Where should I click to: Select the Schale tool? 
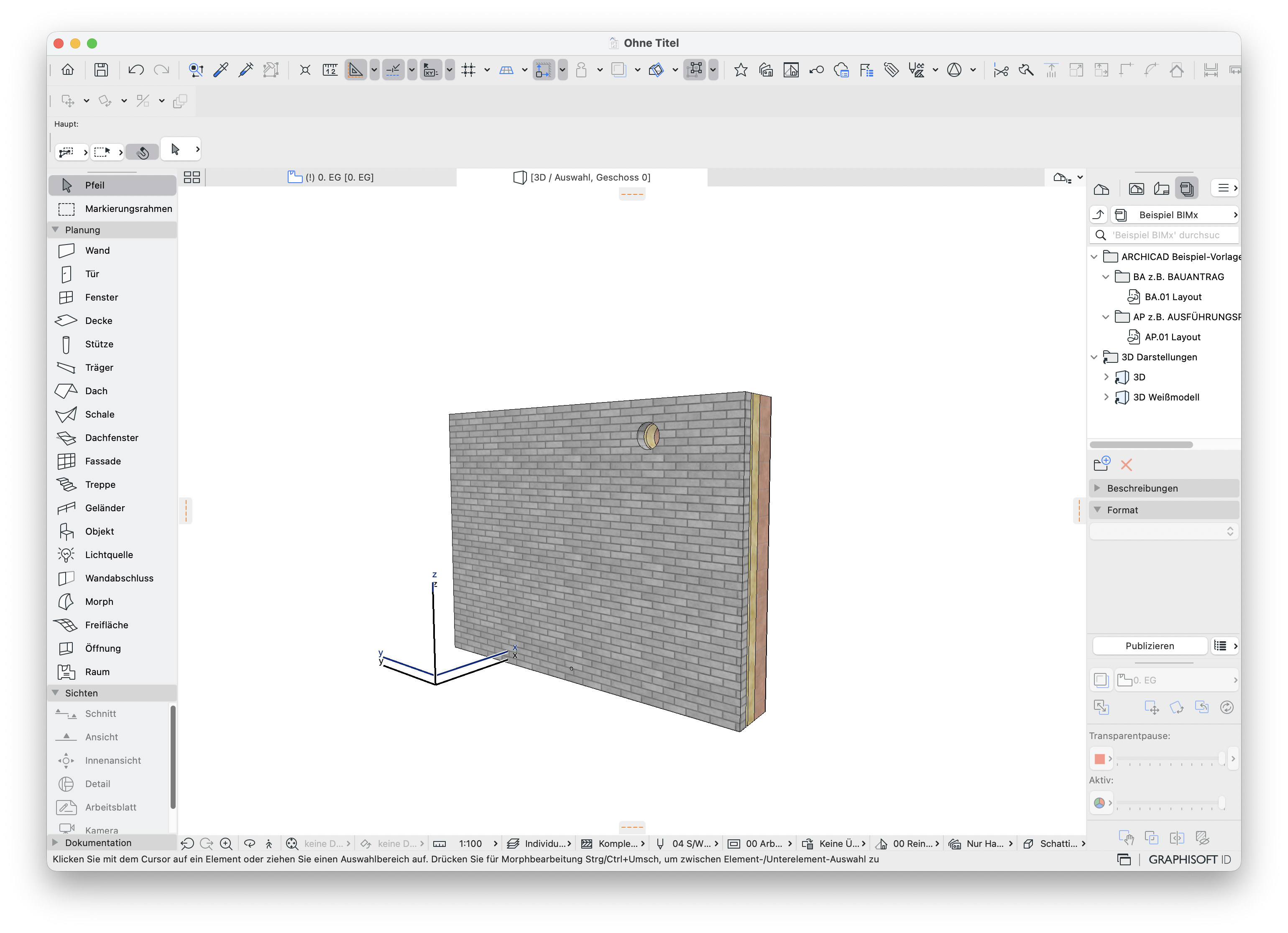click(112, 414)
